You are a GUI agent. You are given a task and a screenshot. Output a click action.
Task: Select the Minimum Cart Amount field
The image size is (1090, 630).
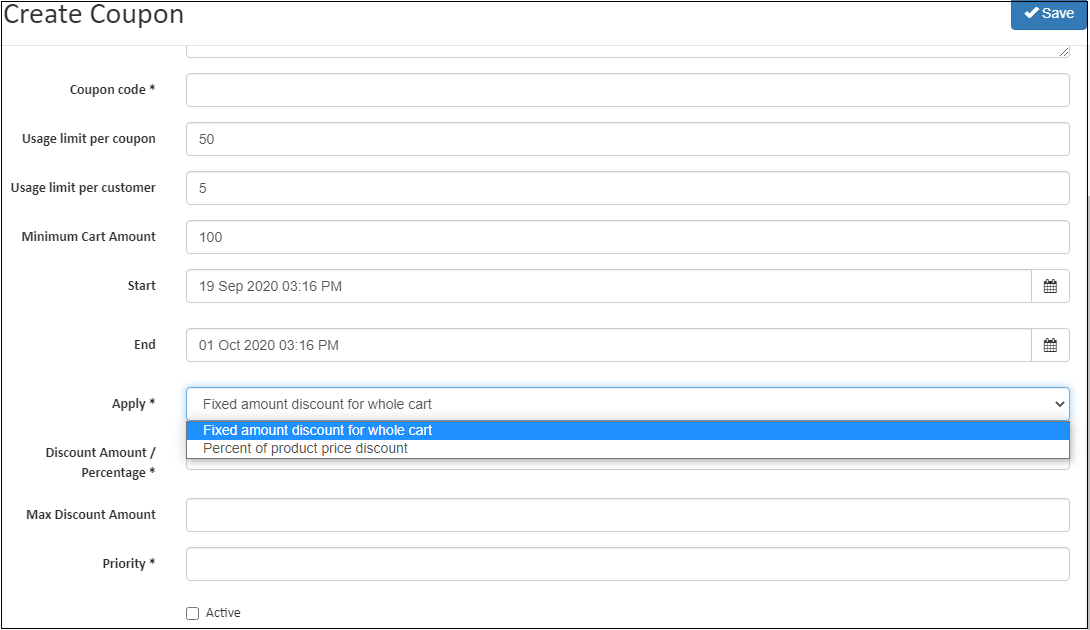[x=627, y=237]
